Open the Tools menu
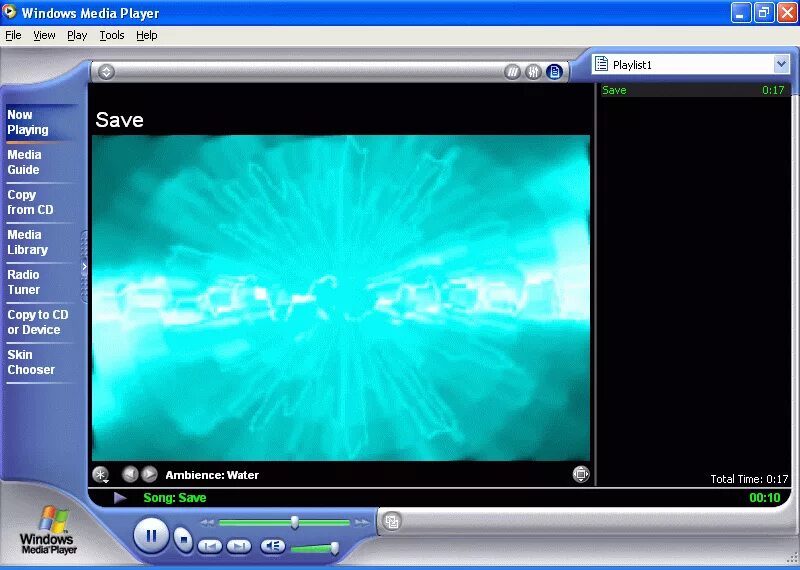800x570 pixels. point(112,35)
